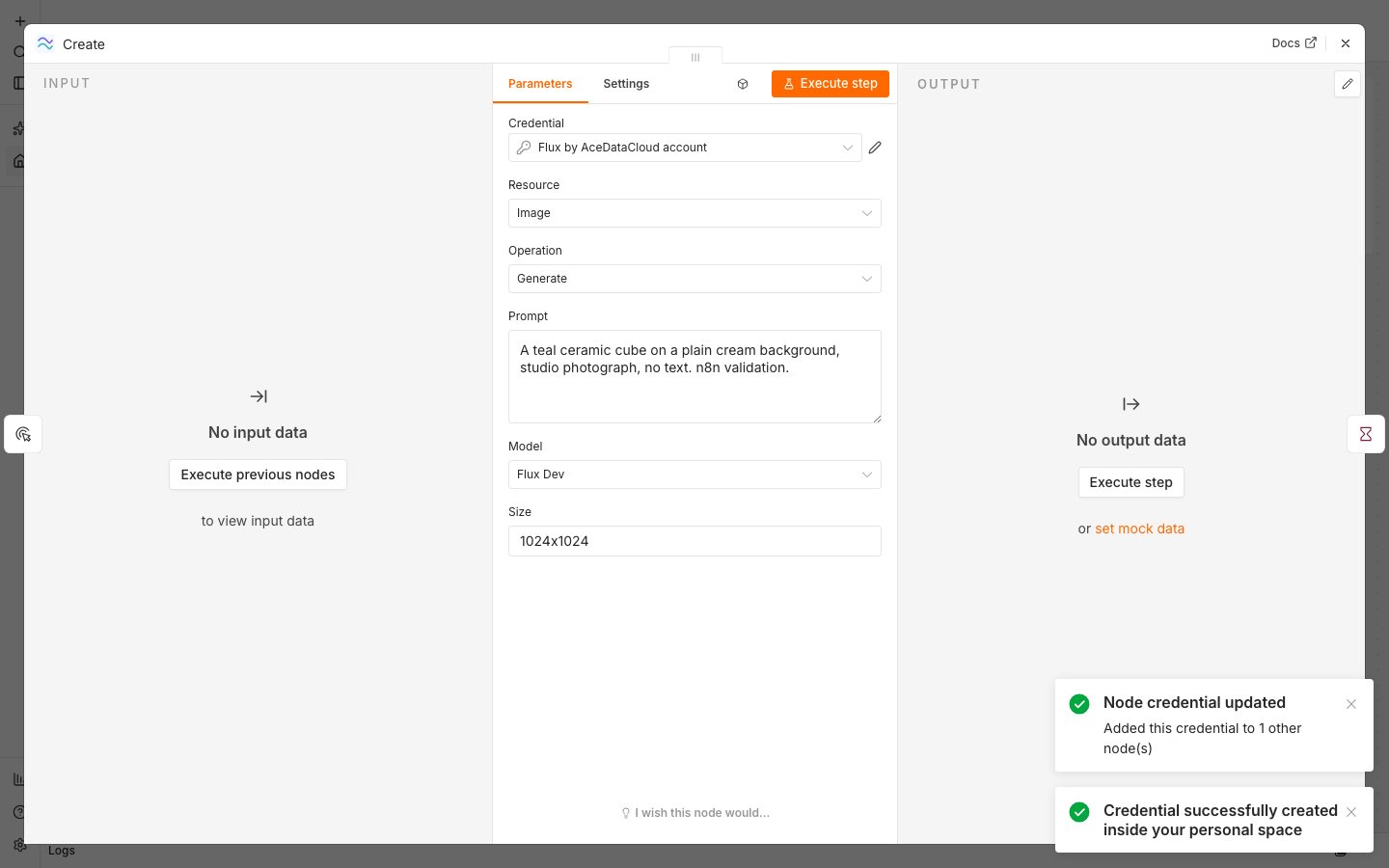Click Execute previous nodes button

click(258, 475)
